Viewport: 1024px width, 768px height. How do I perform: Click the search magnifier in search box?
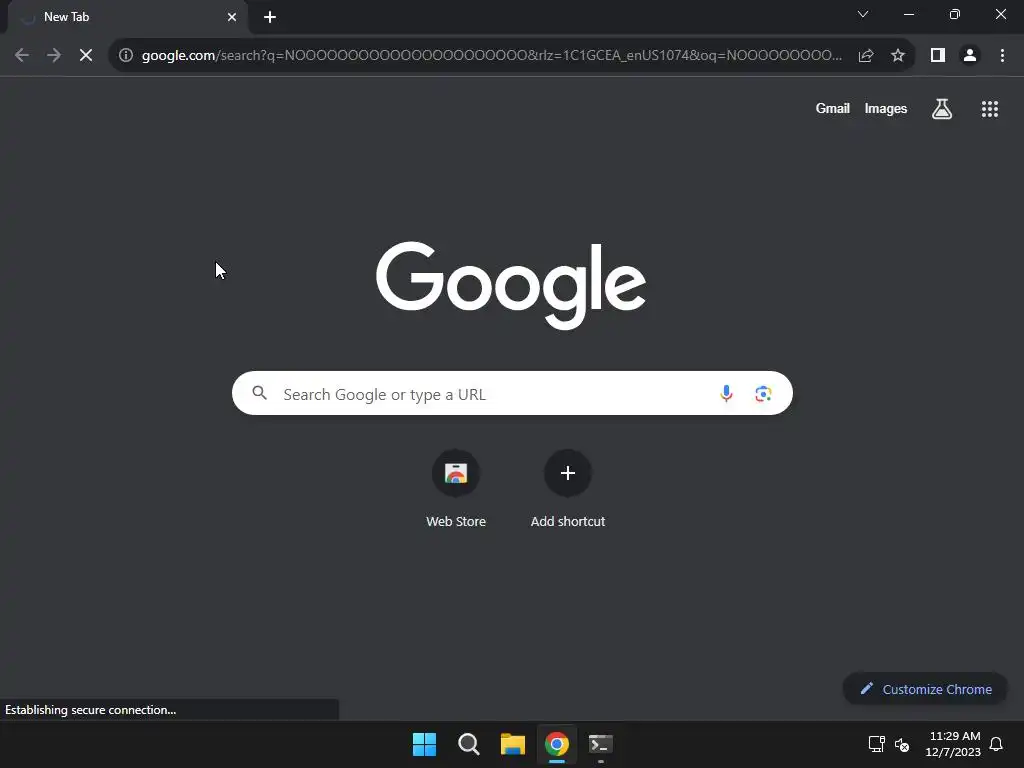click(260, 393)
